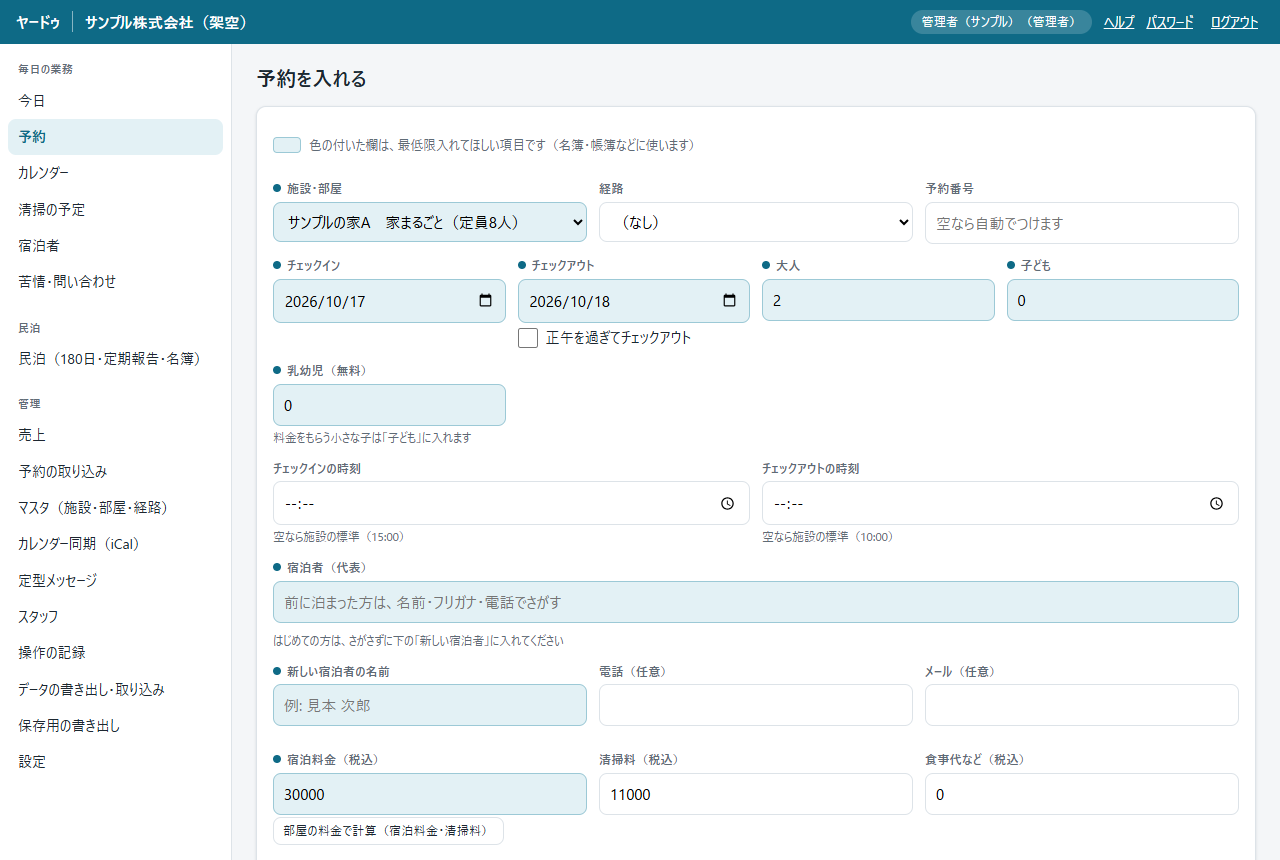Open 宿泊者 in the sidebar
The width and height of the screenshot is (1280, 860).
click(115, 246)
